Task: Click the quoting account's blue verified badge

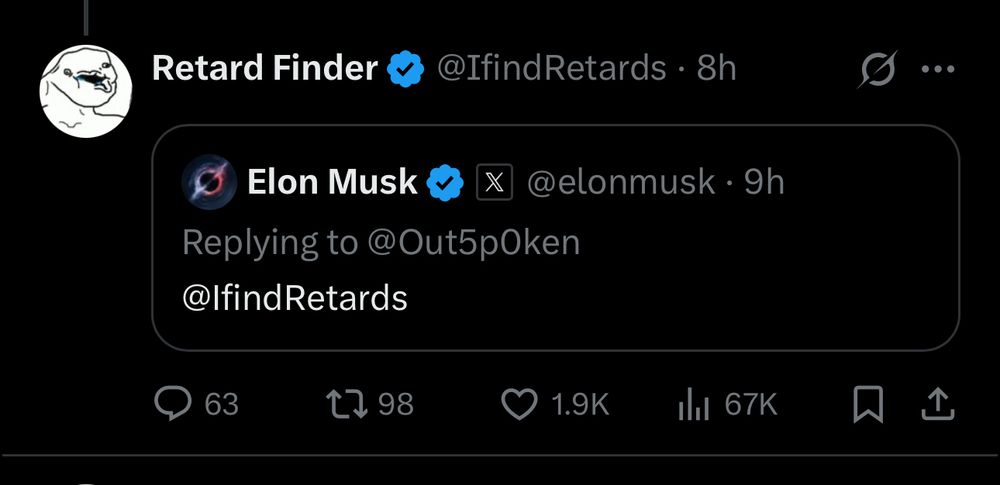Action: [x=406, y=69]
